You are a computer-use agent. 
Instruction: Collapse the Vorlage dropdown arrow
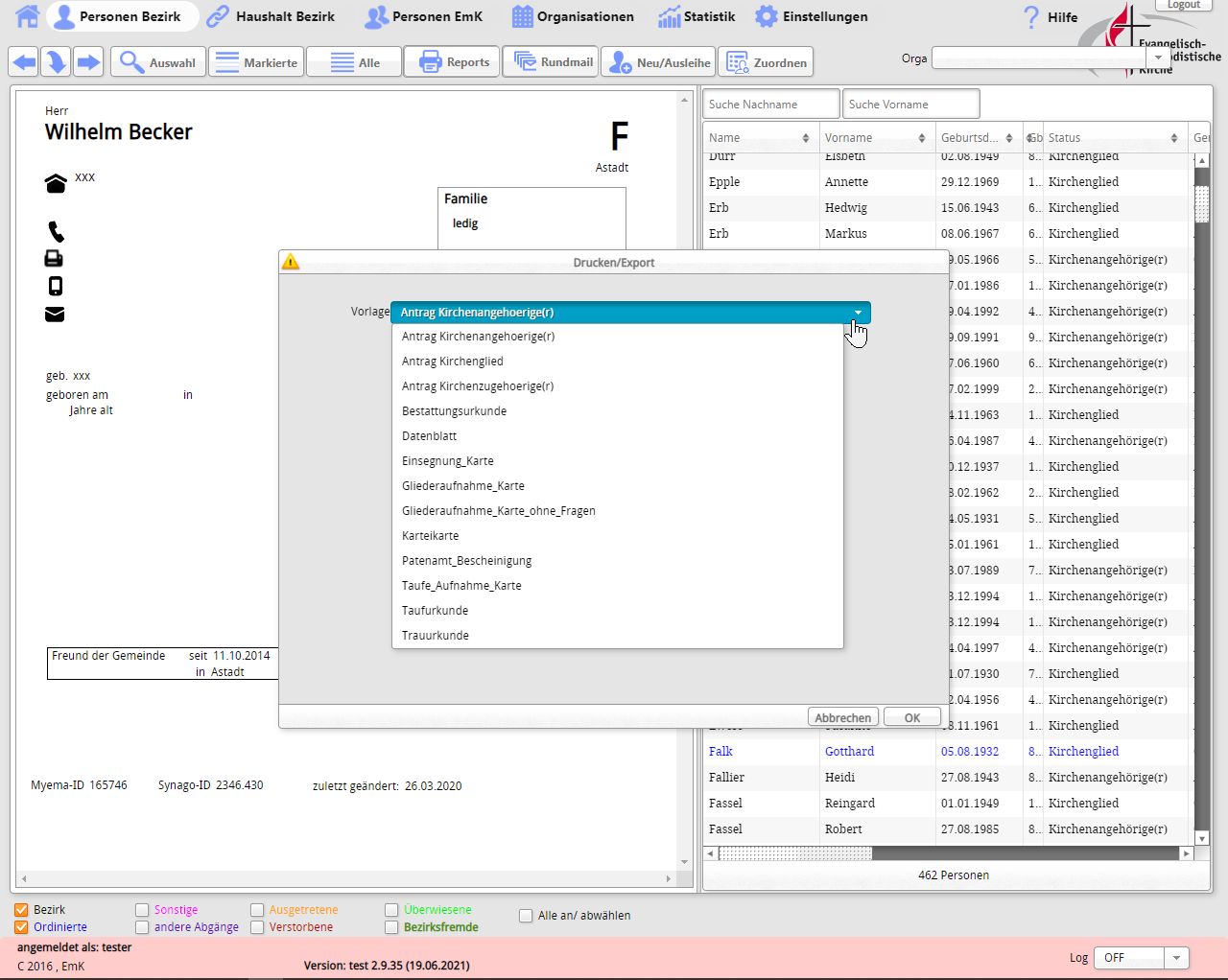pyautogui.click(x=858, y=313)
